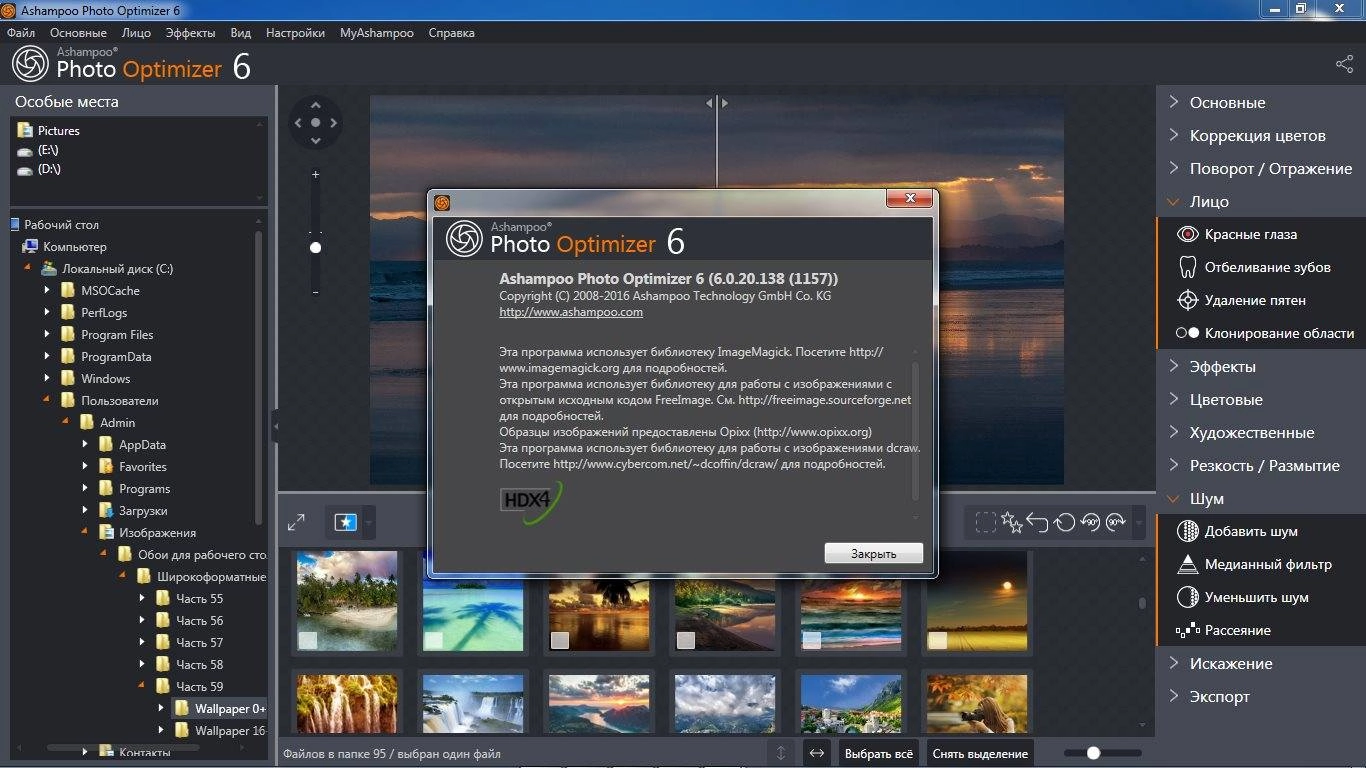This screenshot has width=1366, height=768.
Task: Expand the Program Files folder node
Action: tap(47, 335)
